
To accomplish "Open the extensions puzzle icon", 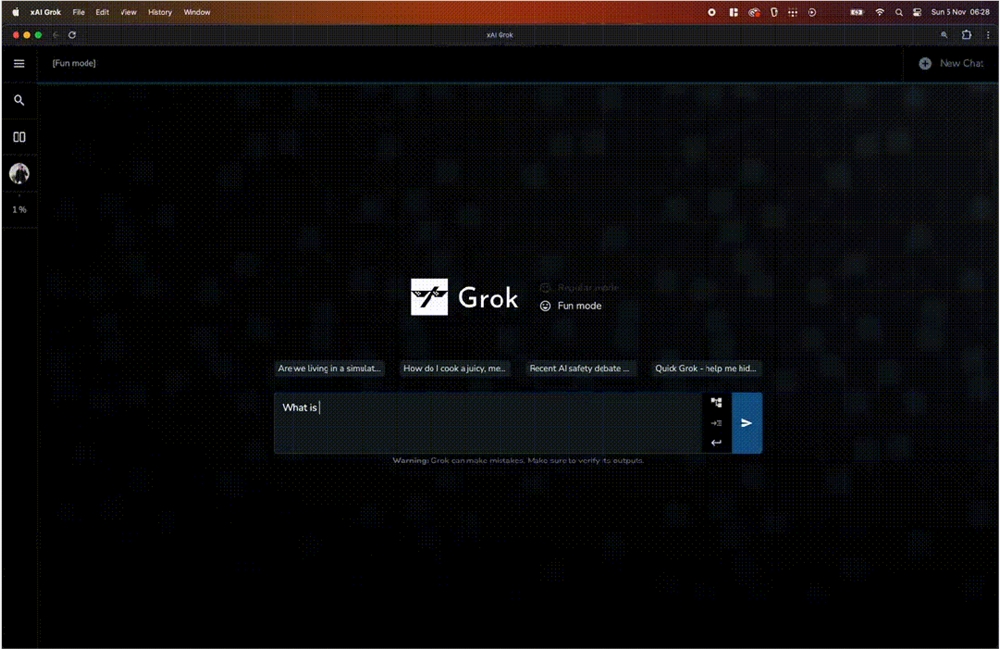I will [966, 35].
